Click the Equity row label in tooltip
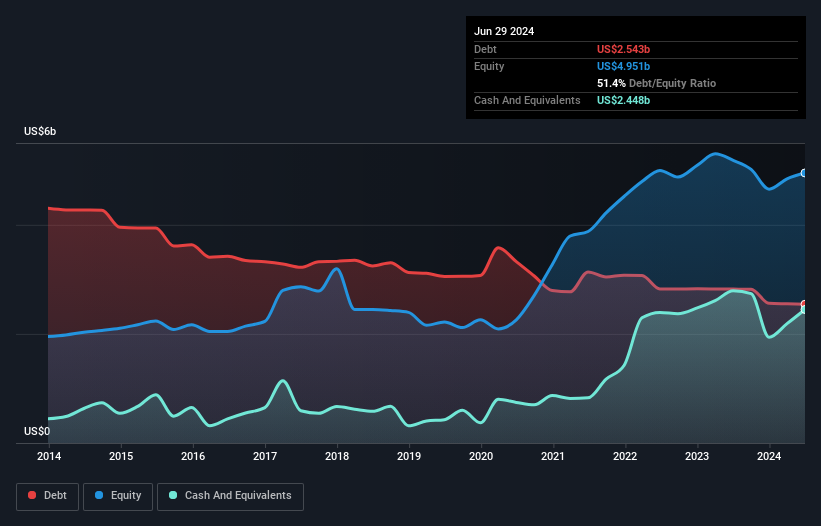Screen dimensions: 821x526 tap(489, 66)
